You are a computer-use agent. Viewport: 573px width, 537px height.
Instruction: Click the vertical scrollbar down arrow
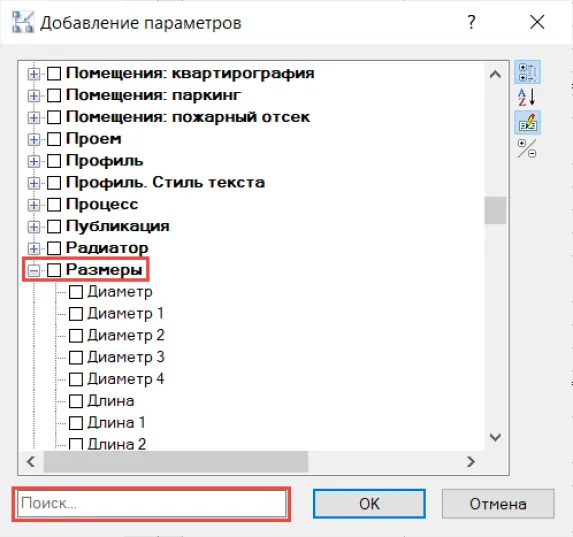pos(495,437)
